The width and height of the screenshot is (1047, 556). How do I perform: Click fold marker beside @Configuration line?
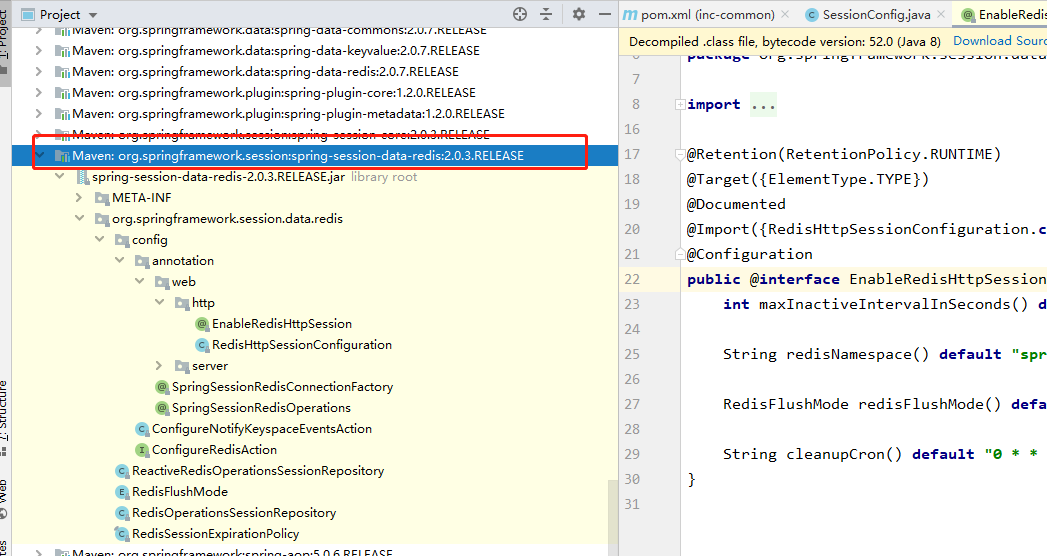(x=680, y=254)
